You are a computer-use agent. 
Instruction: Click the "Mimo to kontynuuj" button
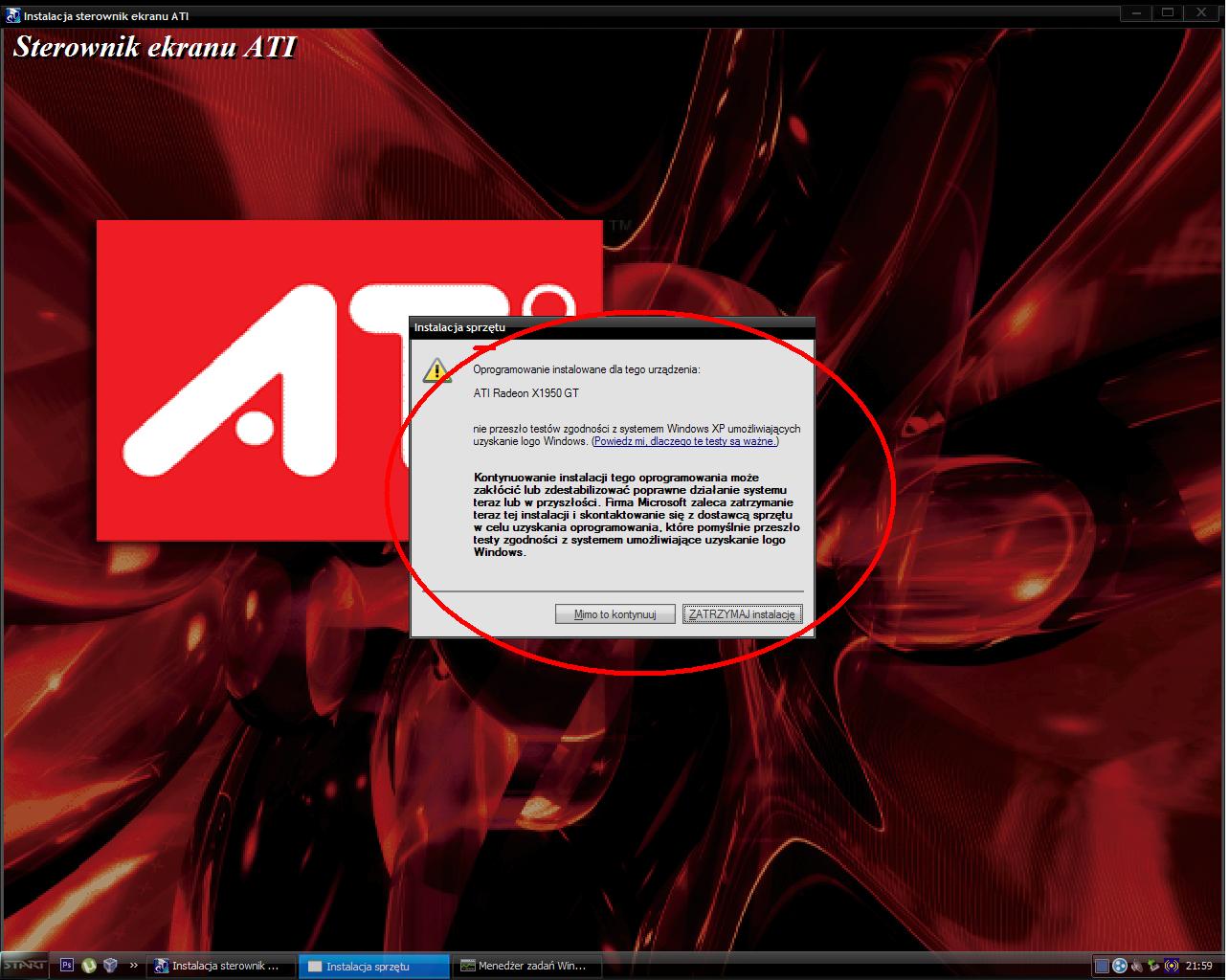pyautogui.click(x=614, y=614)
